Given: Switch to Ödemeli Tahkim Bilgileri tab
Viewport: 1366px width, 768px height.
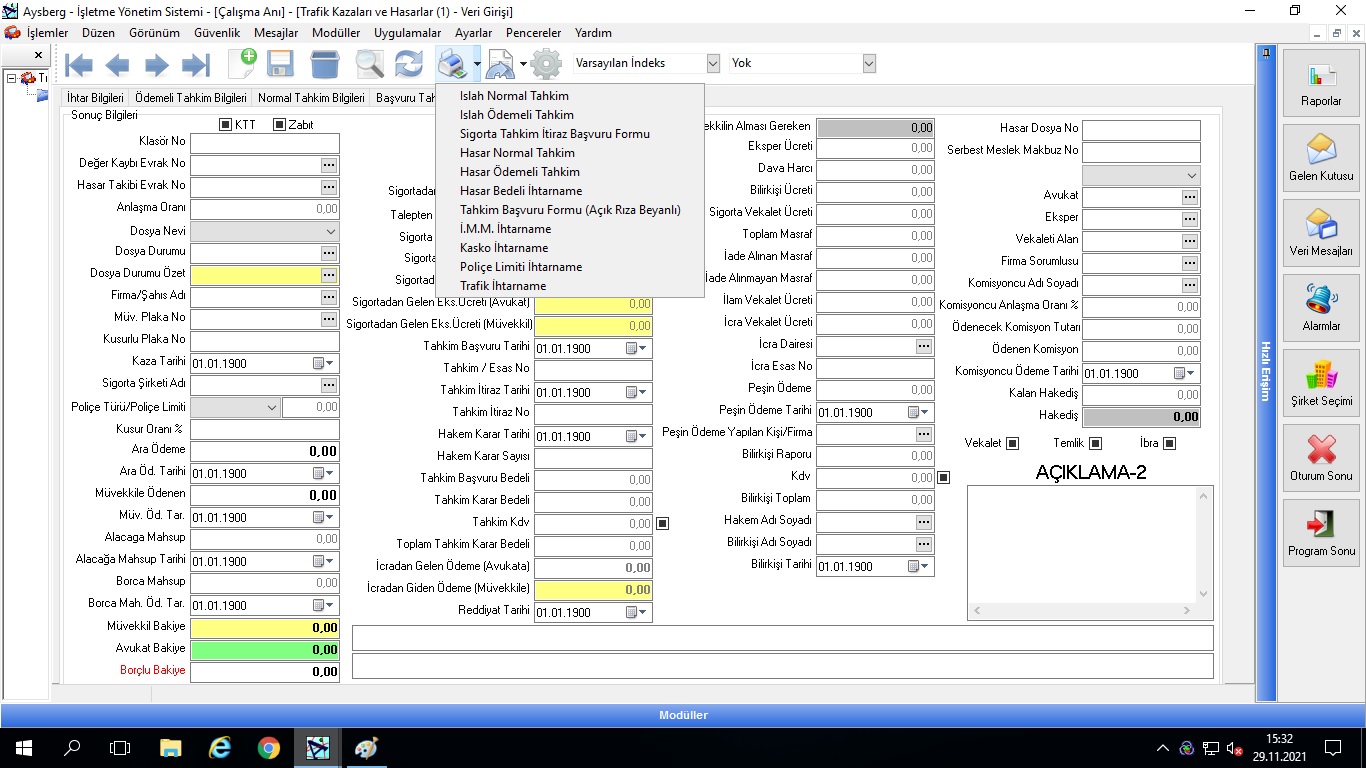Looking at the screenshot, I should [190, 98].
